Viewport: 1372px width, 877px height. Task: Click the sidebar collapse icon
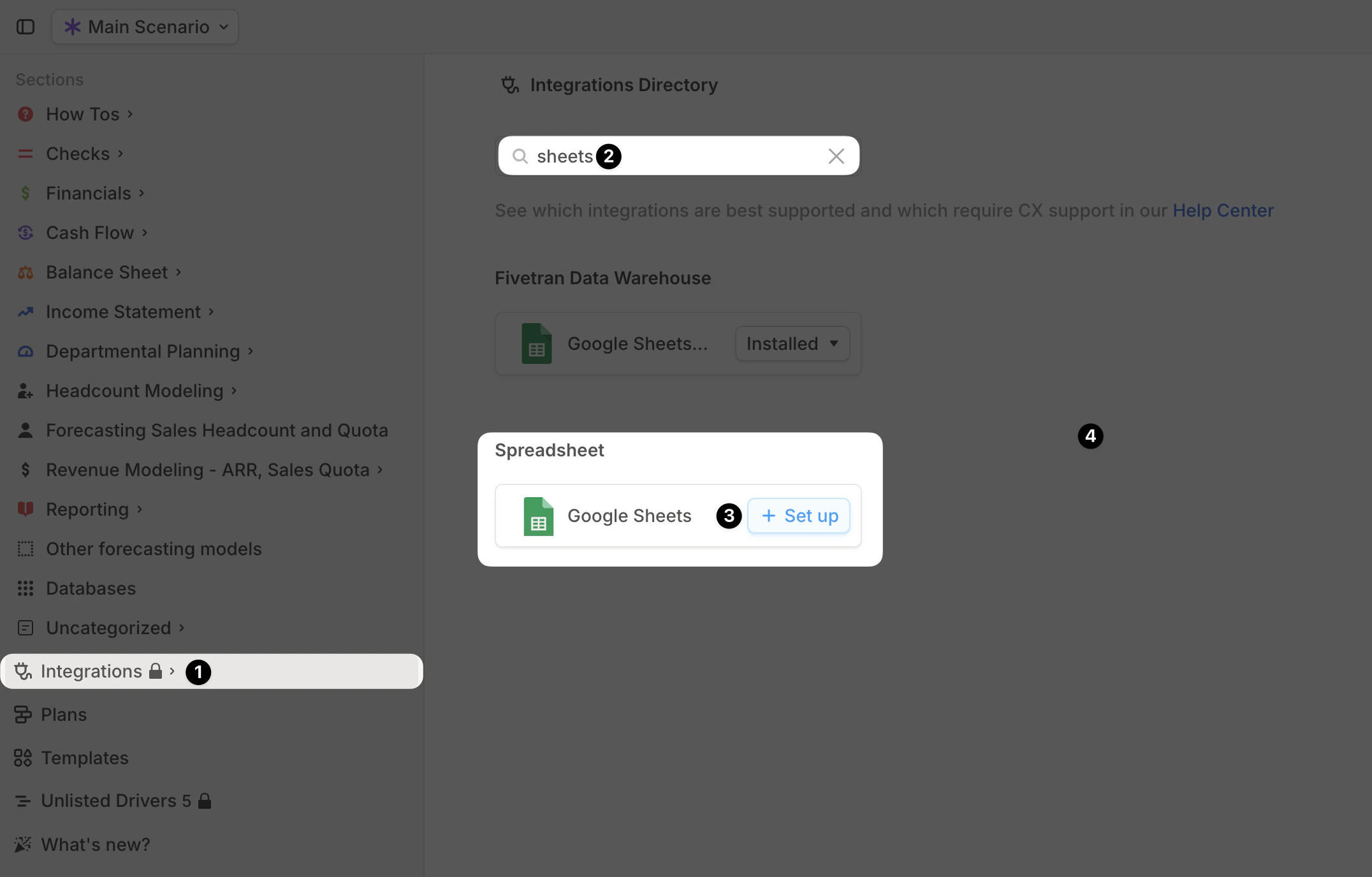click(26, 27)
